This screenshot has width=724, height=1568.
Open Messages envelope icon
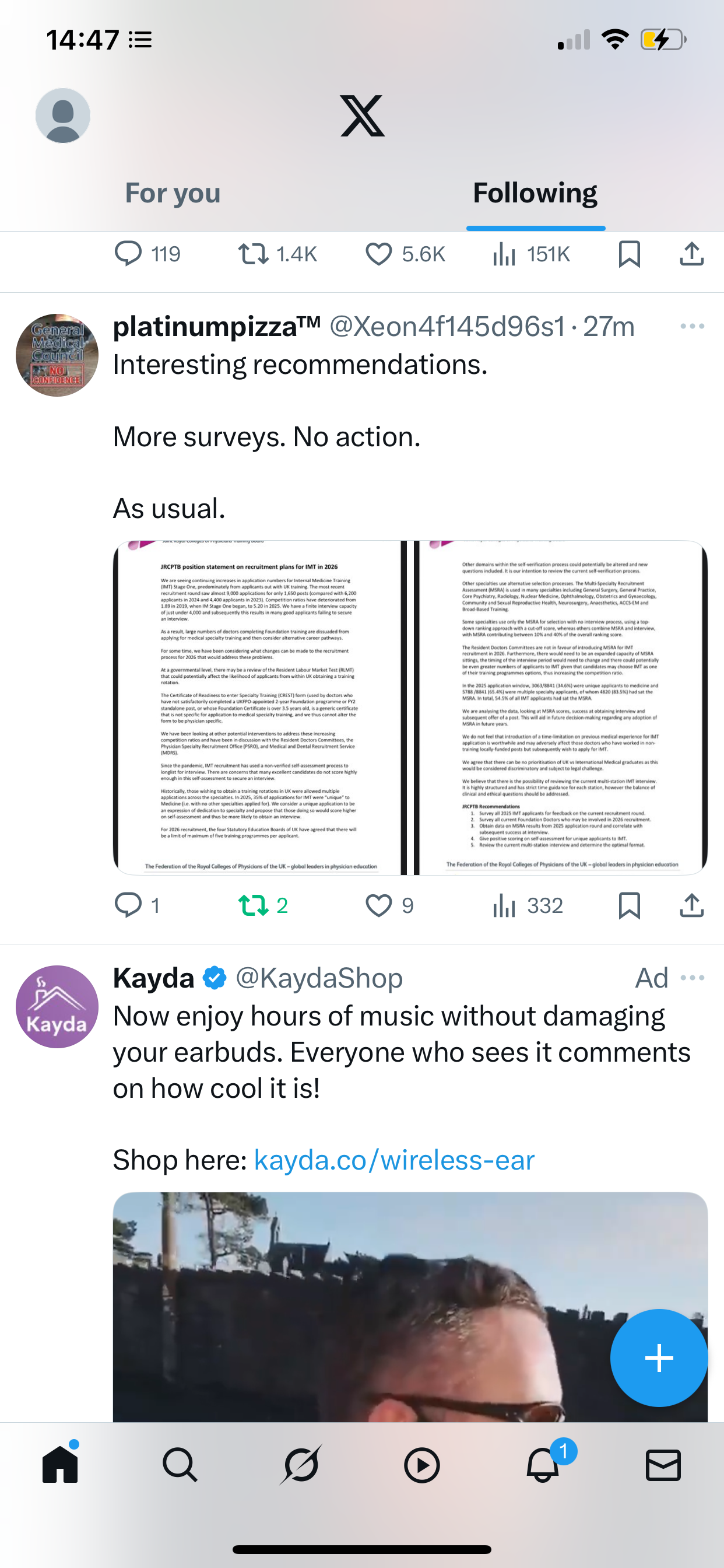[663, 1465]
